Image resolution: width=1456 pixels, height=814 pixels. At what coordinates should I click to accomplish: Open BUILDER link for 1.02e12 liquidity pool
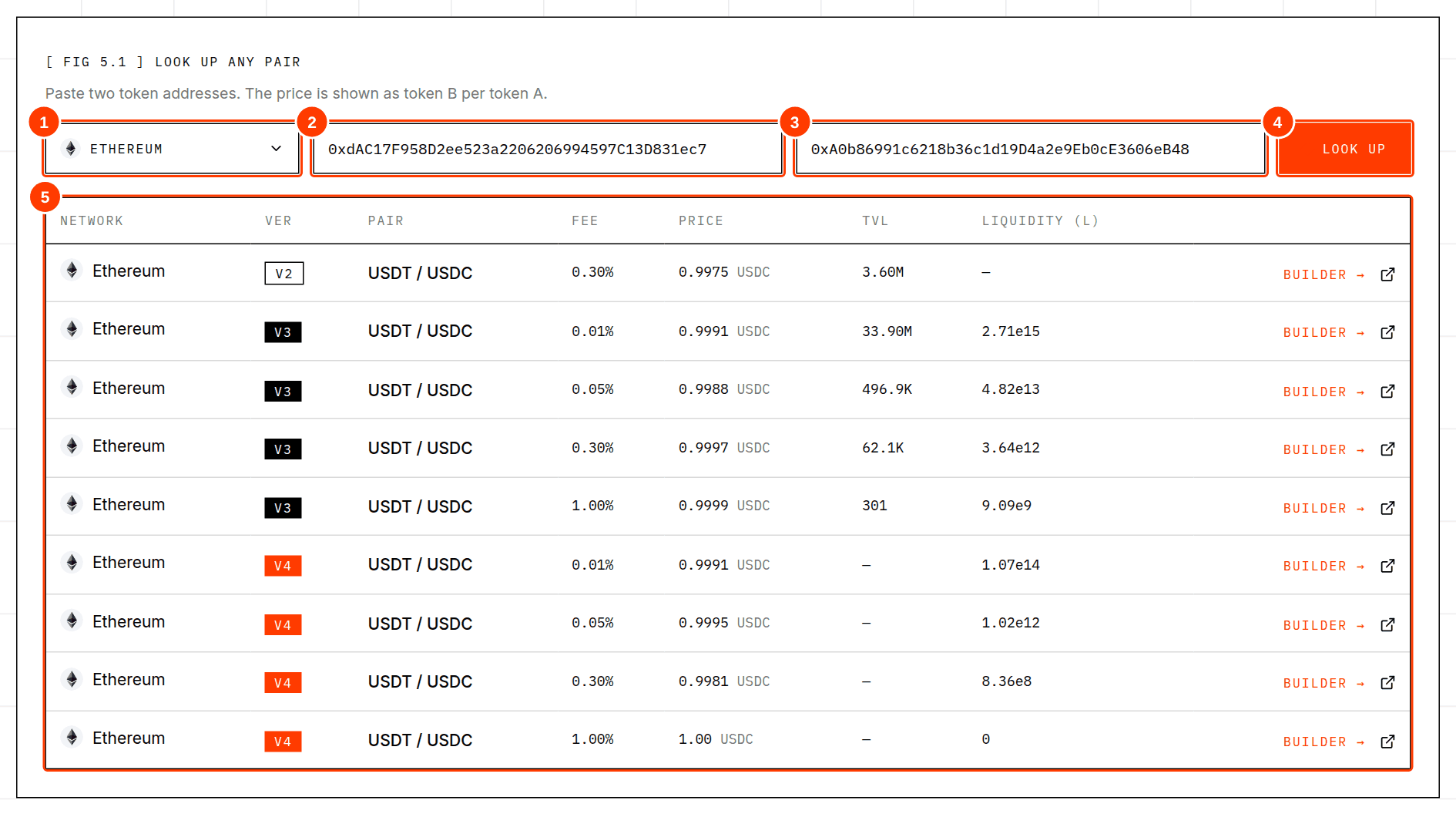[1323, 625]
